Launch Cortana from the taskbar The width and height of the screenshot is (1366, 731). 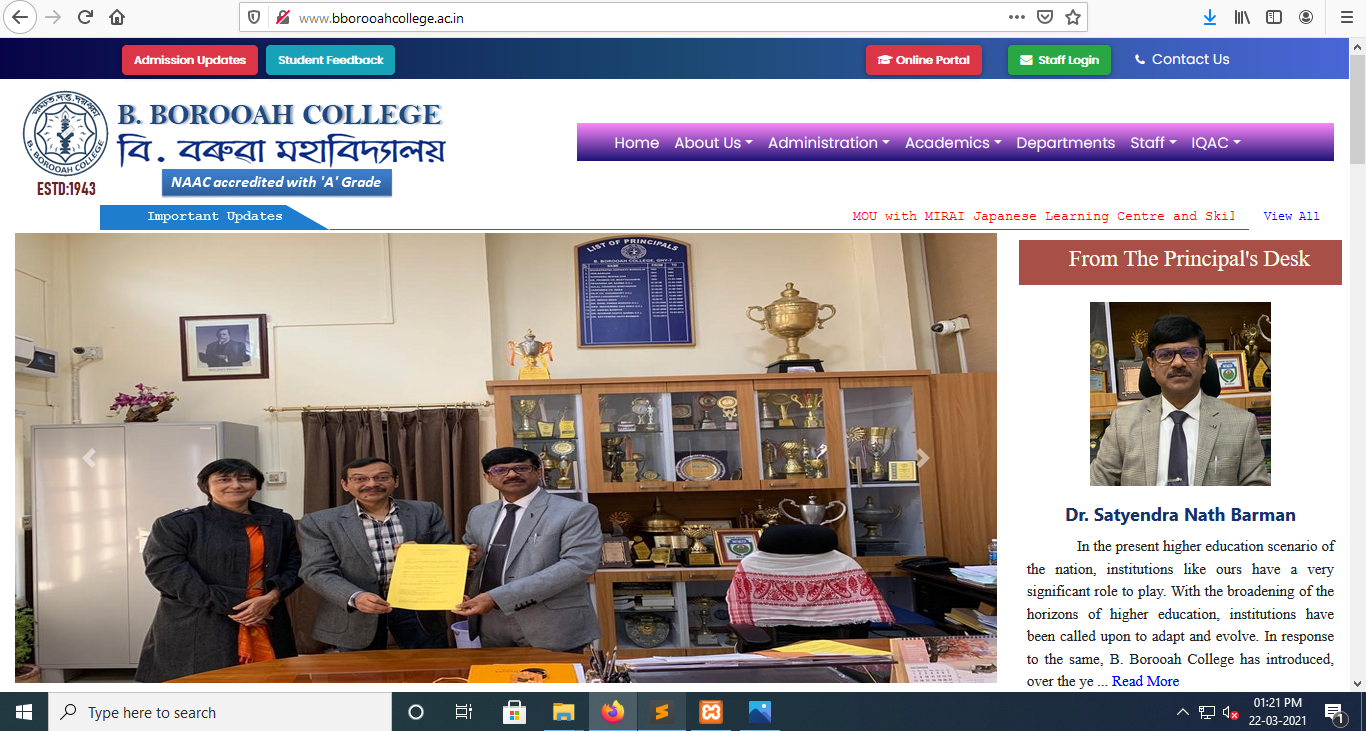[416, 712]
